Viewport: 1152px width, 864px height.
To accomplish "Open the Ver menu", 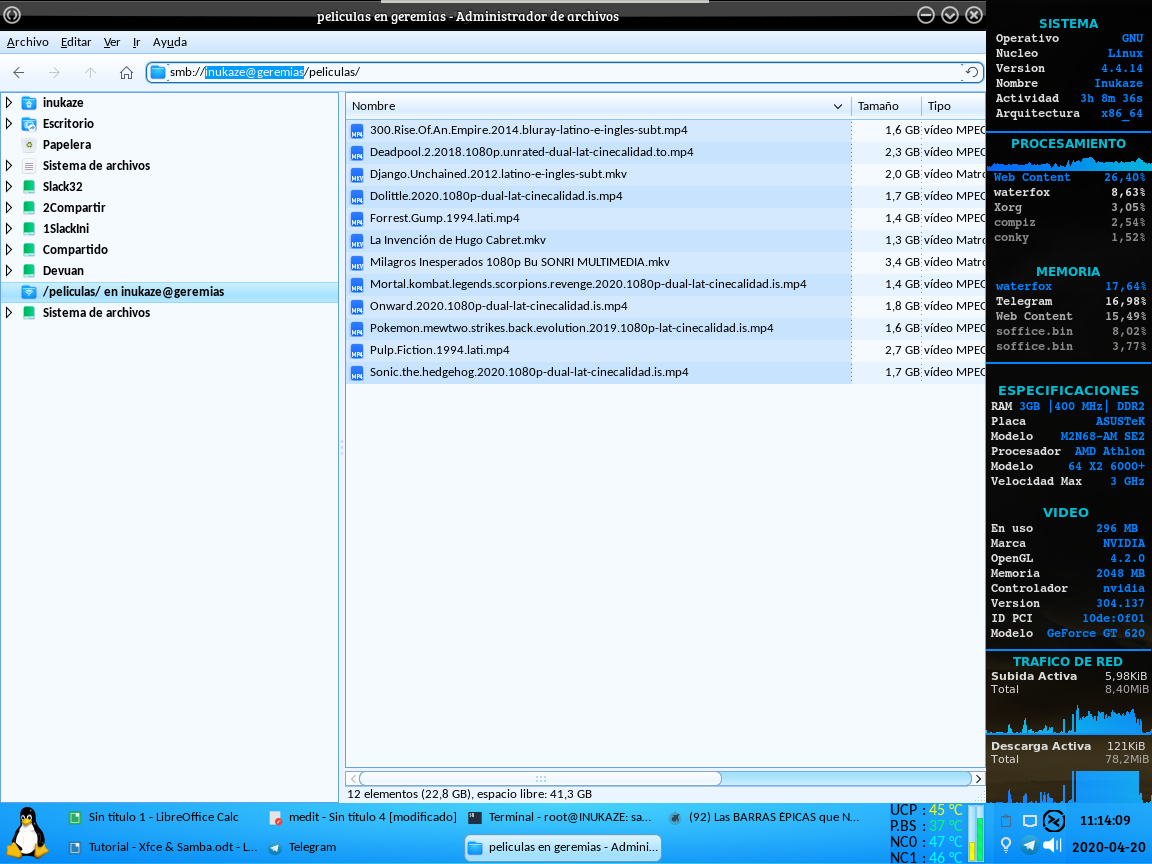I will click(x=112, y=43).
